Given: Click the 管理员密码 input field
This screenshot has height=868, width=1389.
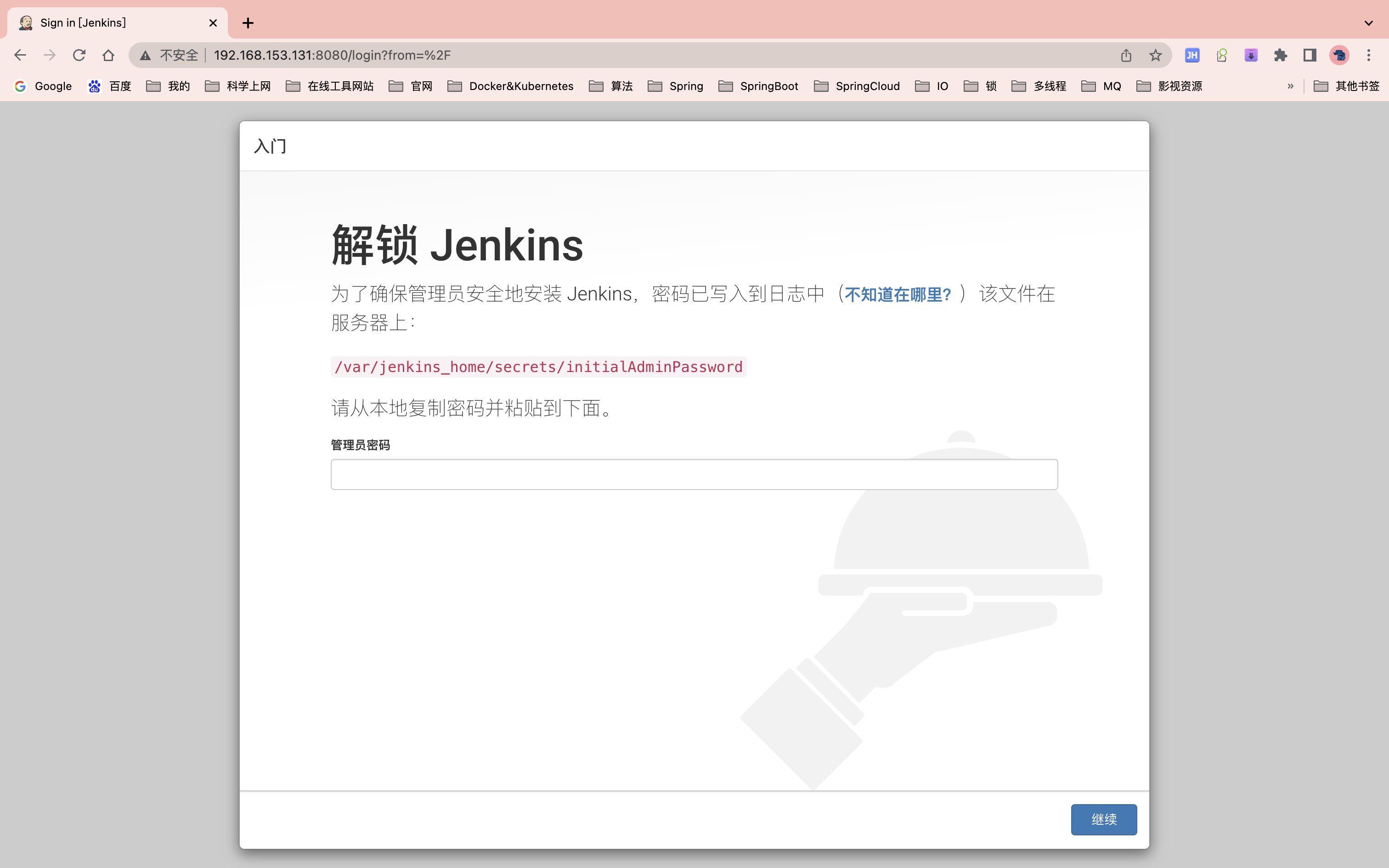Looking at the screenshot, I should click(x=694, y=474).
